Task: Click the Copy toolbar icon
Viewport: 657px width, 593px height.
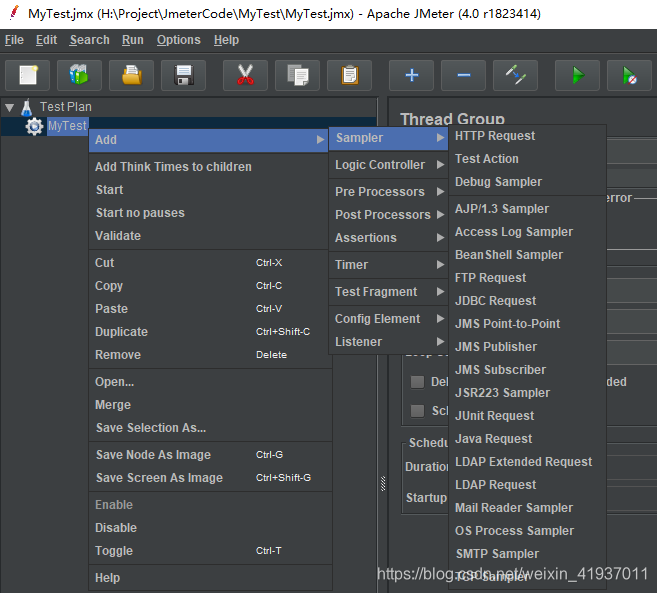Action: (297, 75)
